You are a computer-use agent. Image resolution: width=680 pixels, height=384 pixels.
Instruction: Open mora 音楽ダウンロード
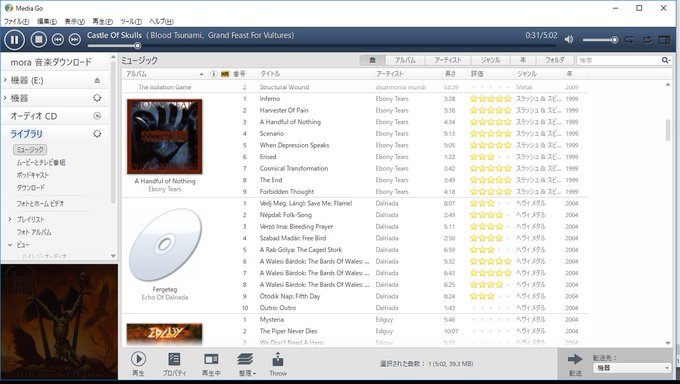click(x=51, y=62)
